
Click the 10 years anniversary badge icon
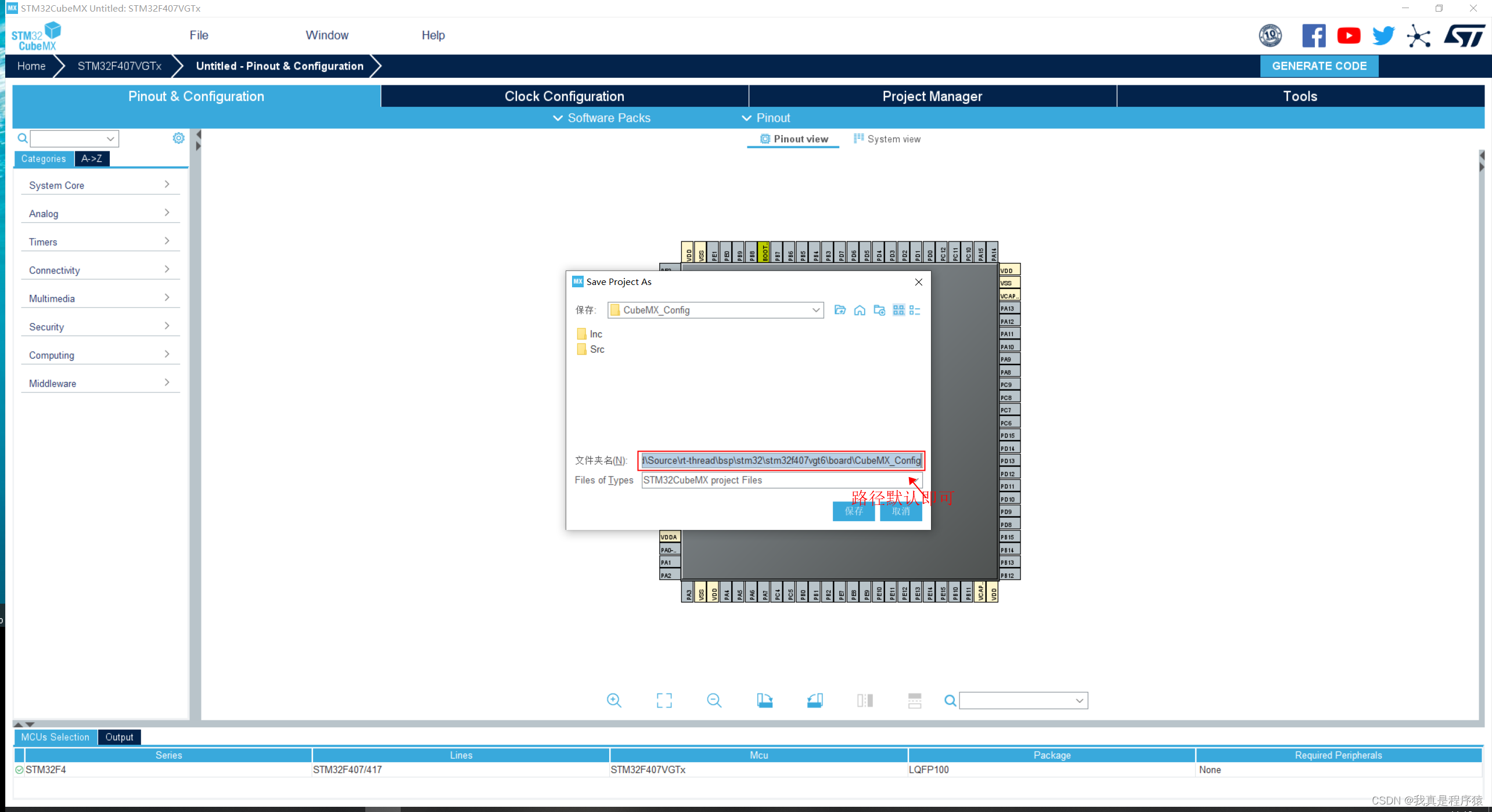1270,36
